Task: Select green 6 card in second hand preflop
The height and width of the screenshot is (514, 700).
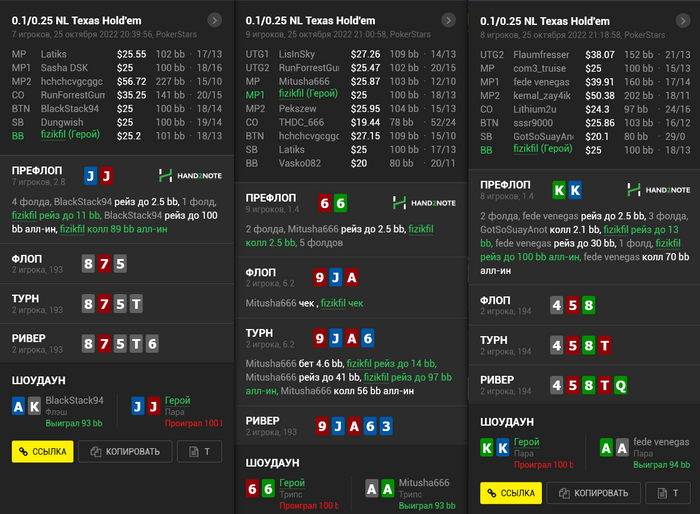Action: 340,203
